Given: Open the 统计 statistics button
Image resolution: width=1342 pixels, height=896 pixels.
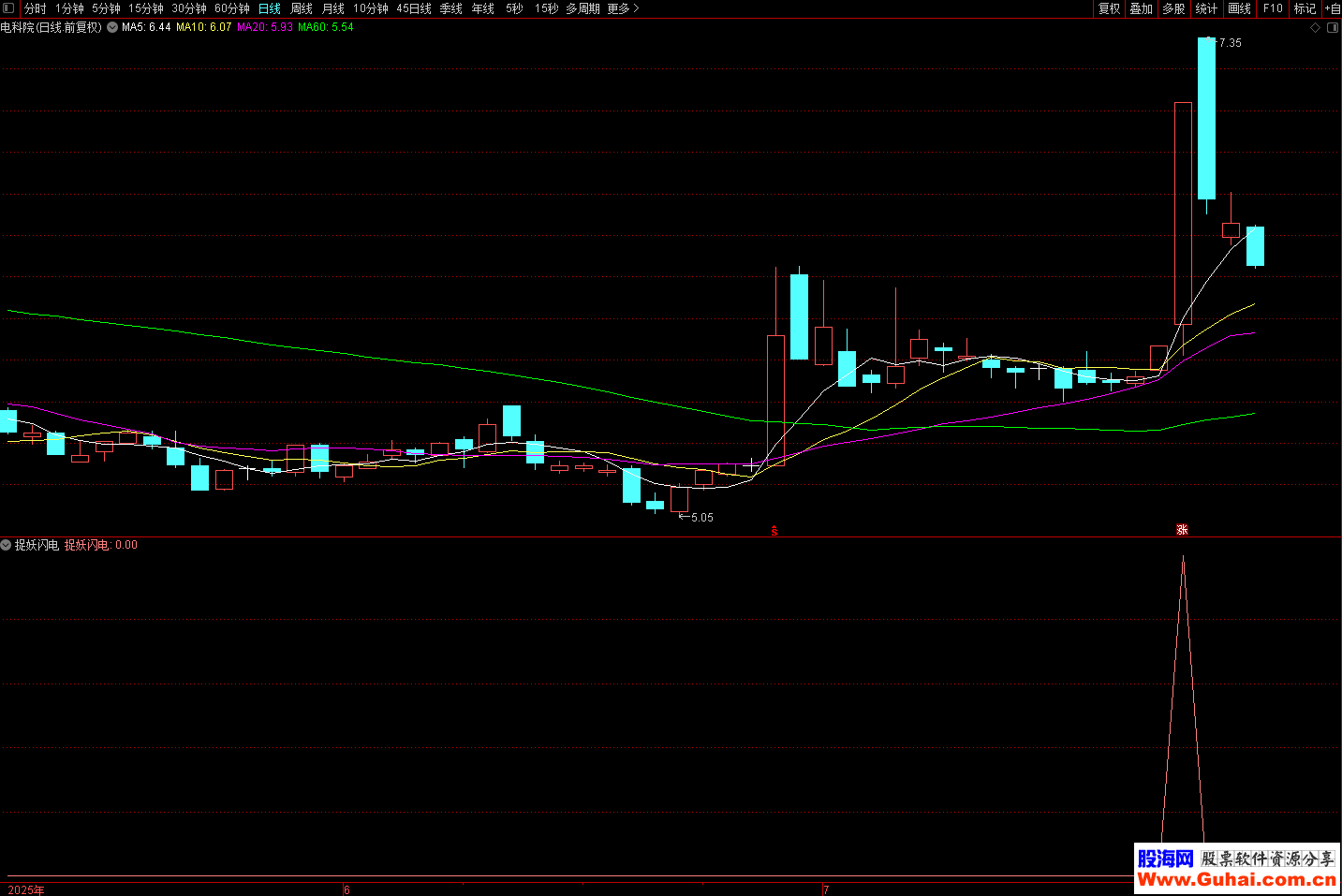Looking at the screenshot, I should 1207,8.
